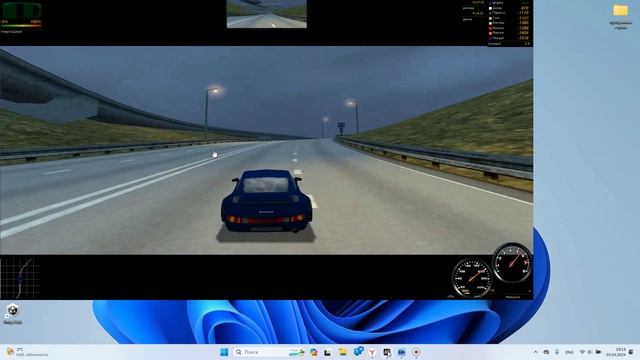Open the colorful Copilot icon in taskbar
Viewport: 640px width, 360px height.
[313, 352]
